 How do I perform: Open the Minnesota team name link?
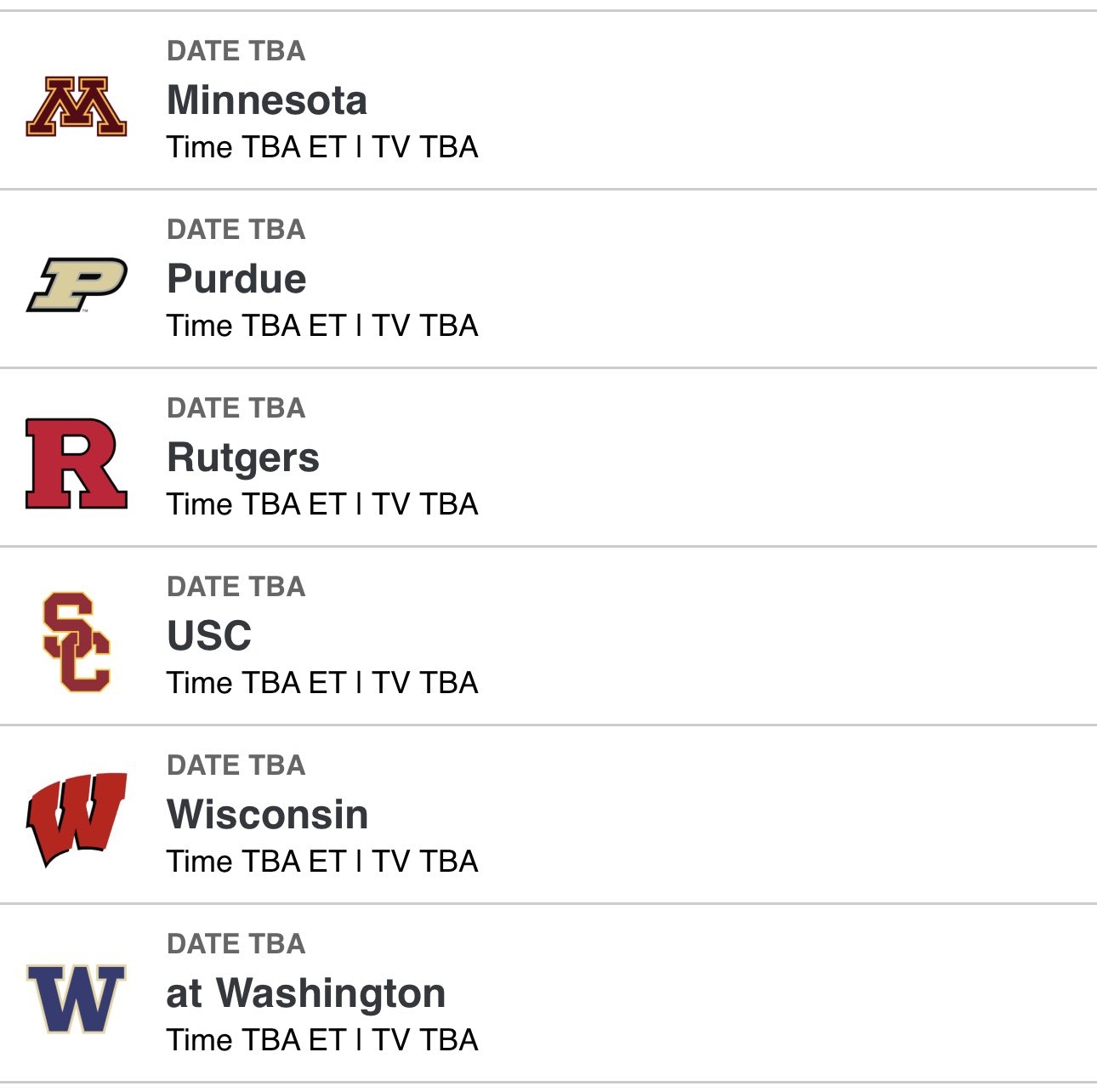click(x=267, y=100)
